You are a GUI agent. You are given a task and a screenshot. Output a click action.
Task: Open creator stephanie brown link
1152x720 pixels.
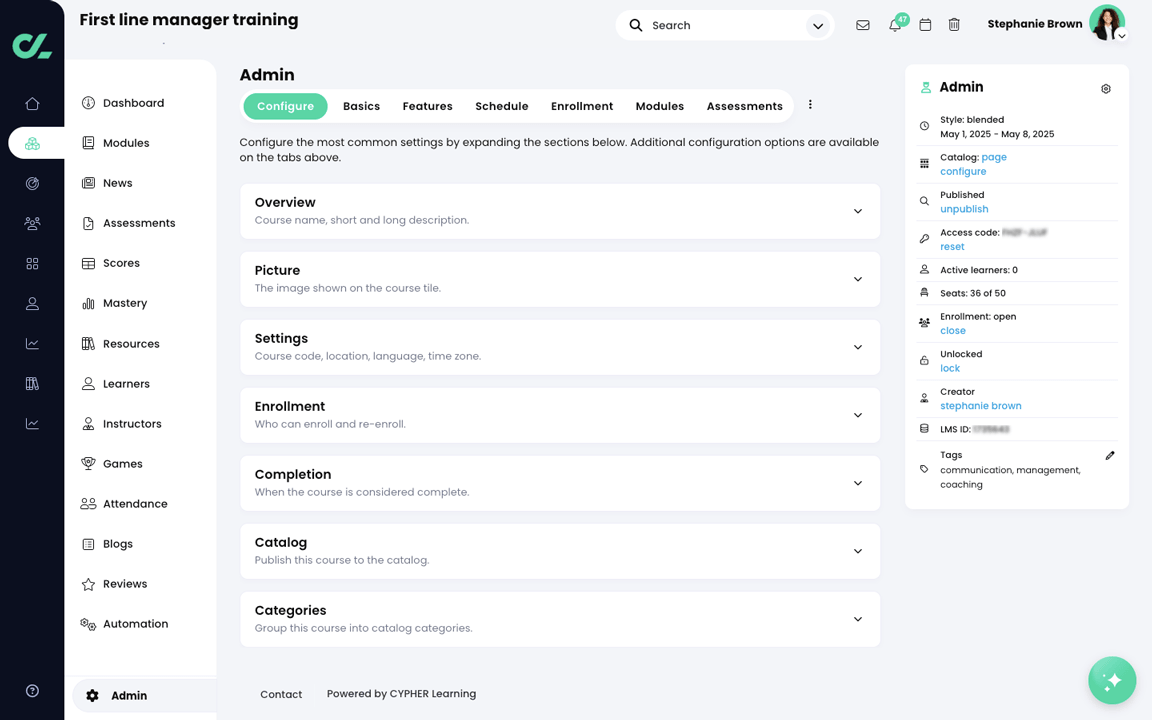click(x=981, y=406)
